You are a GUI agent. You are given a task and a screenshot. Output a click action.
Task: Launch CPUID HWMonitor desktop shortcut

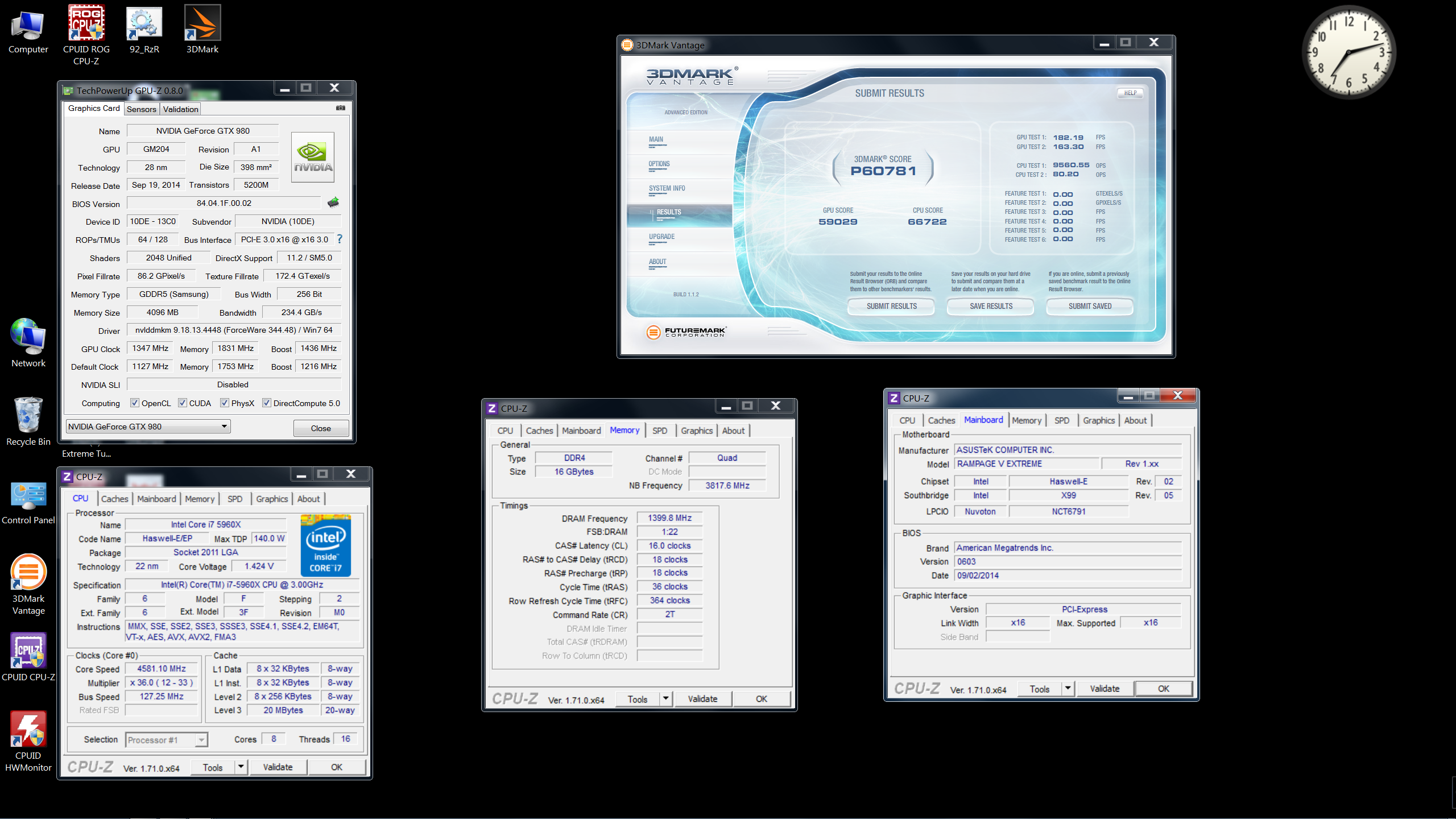coord(28,741)
